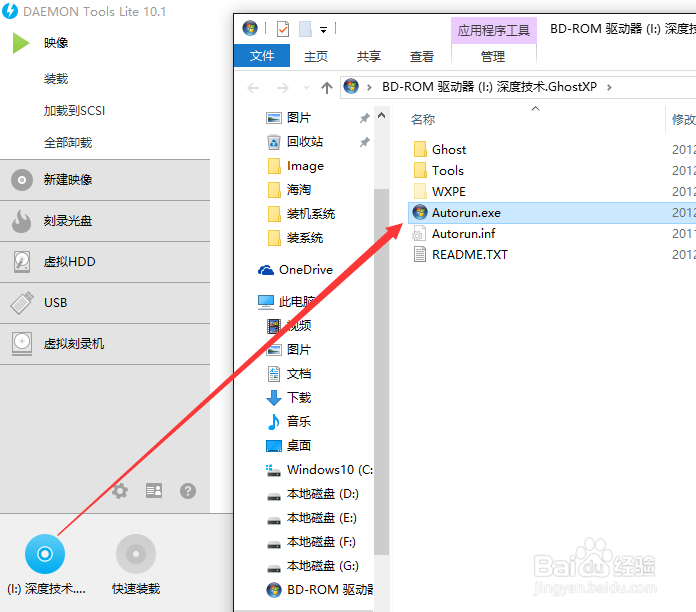This screenshot has height=612, width=696.
Task: Select 此电脑 in navigation pane
Action: tap(286, 302)
